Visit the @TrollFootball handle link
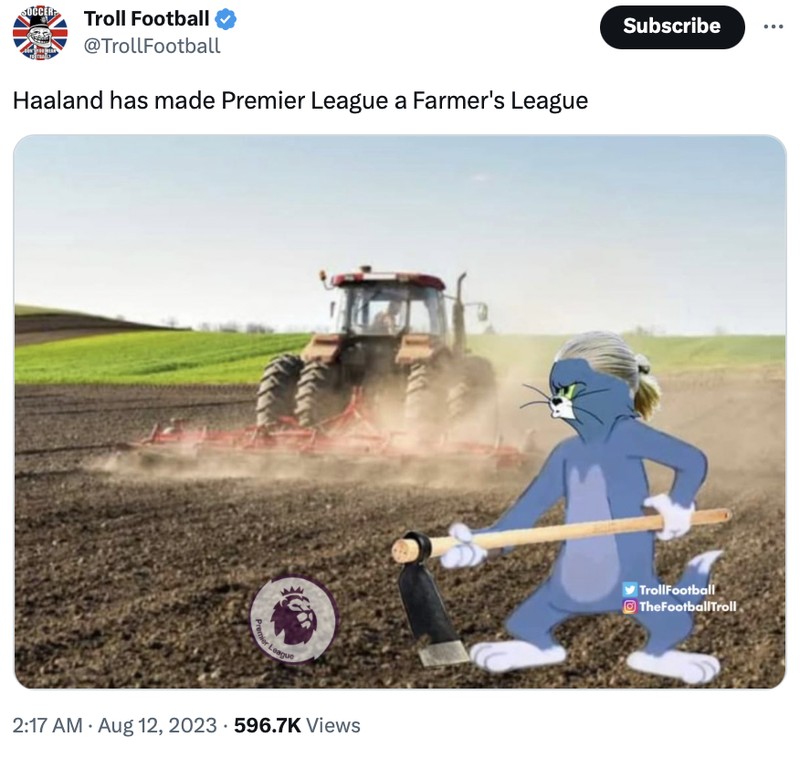The width and height of the screenshot is (800, 758). [152, 46]
